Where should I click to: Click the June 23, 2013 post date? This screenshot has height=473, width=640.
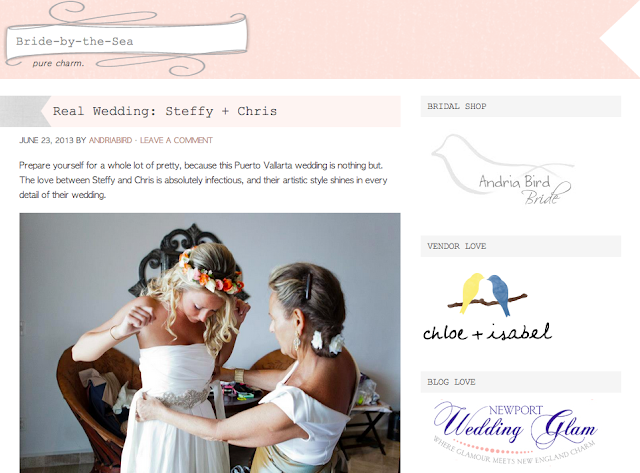click(46, 140)
